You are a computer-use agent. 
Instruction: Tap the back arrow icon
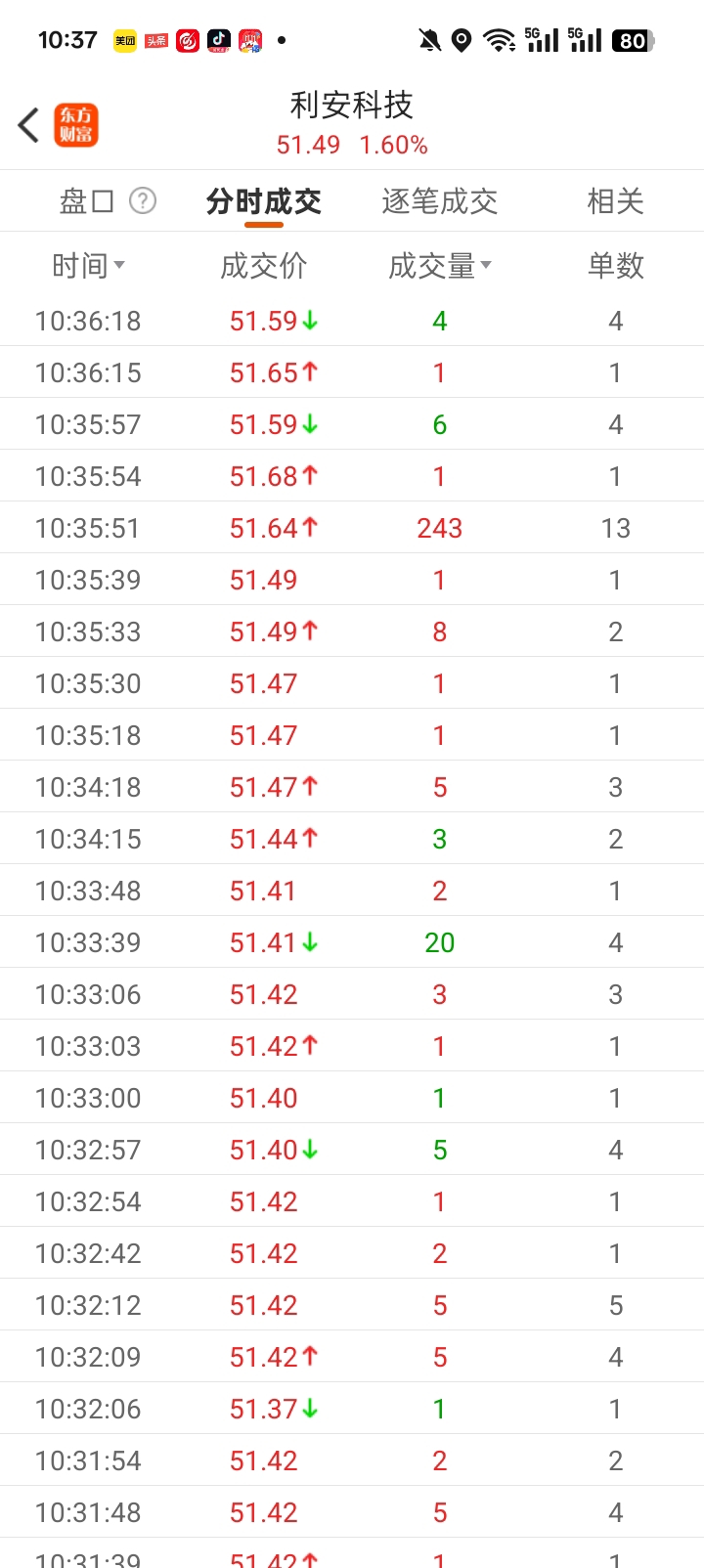click(29, 125)
